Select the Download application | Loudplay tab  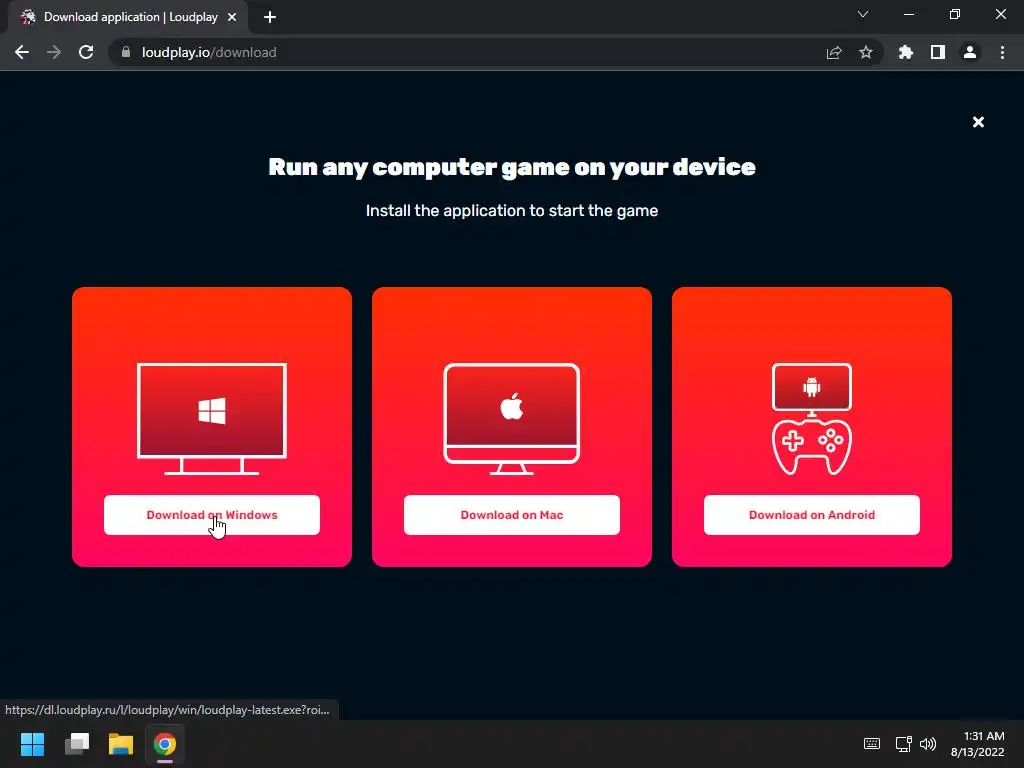click(128, 17)
